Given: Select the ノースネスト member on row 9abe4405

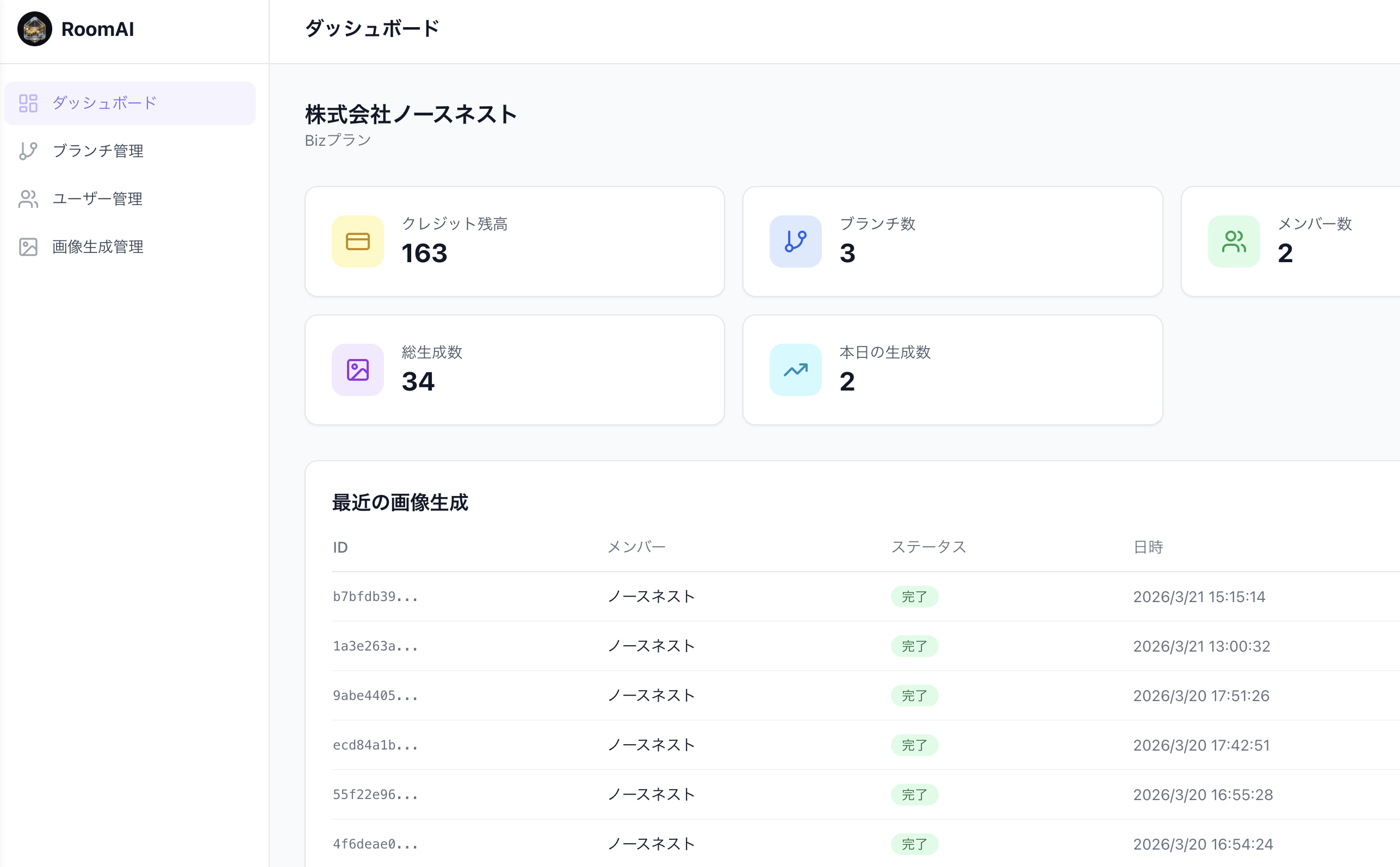Looking at the screenshot, I should coord(651,695).
